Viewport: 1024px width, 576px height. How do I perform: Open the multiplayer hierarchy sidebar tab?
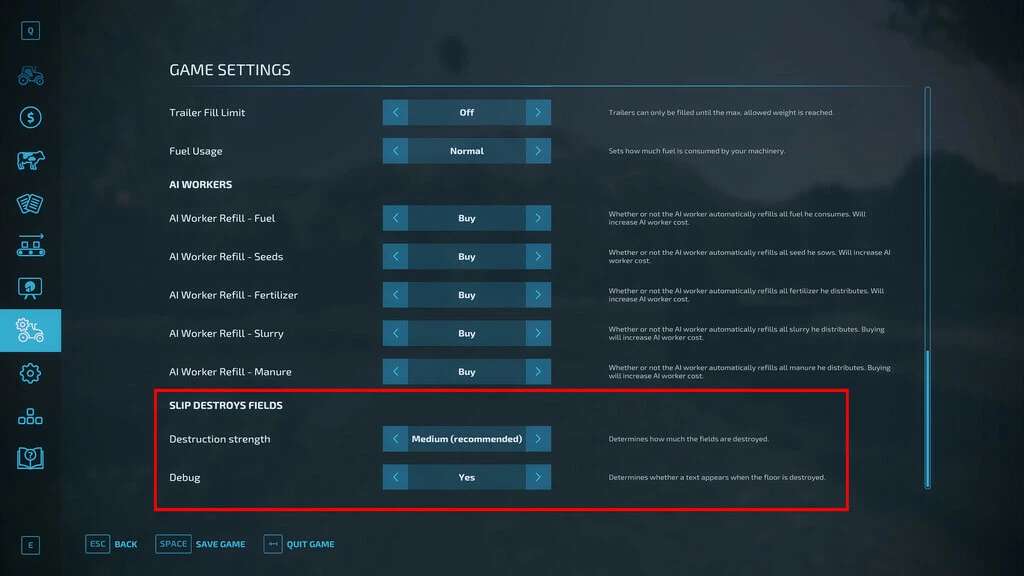point(30,416)
